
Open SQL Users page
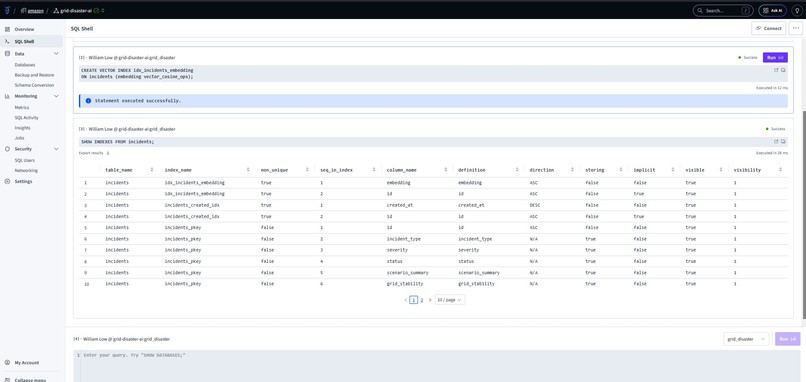coord(25,160)
